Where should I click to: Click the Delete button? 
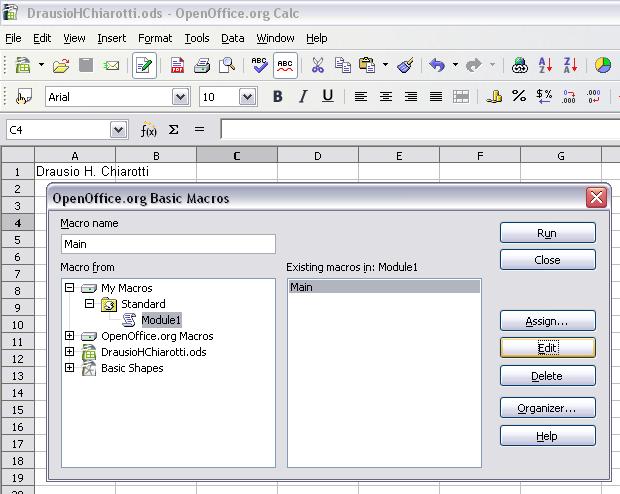[548, 375]
